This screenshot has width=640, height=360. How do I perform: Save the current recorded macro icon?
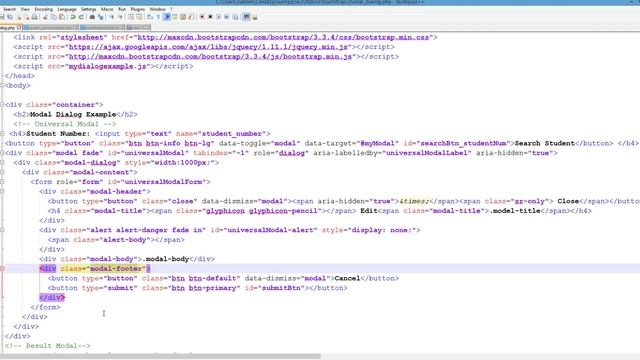click(235, 17)
